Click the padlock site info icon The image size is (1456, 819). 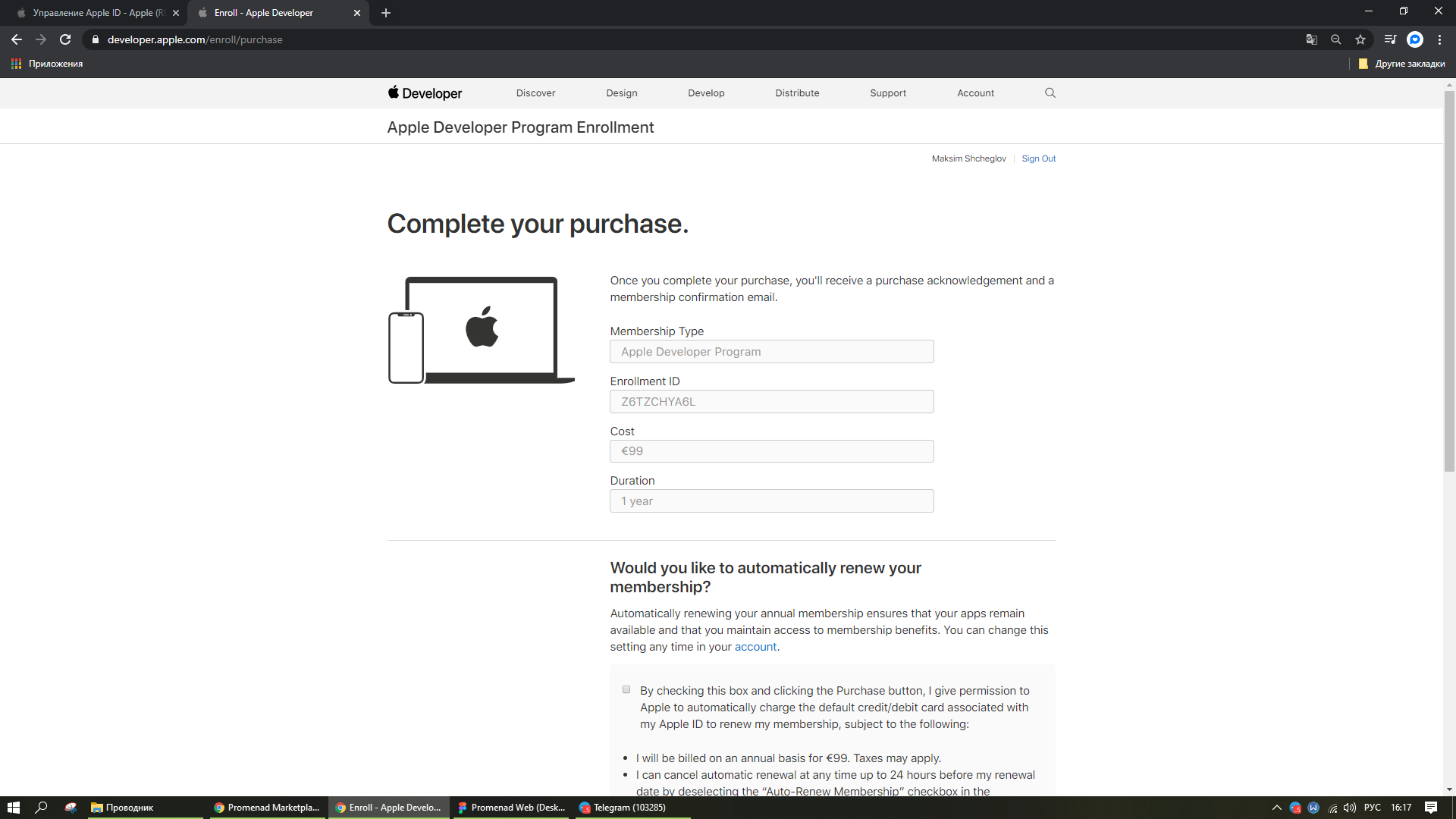coord(95,39)
